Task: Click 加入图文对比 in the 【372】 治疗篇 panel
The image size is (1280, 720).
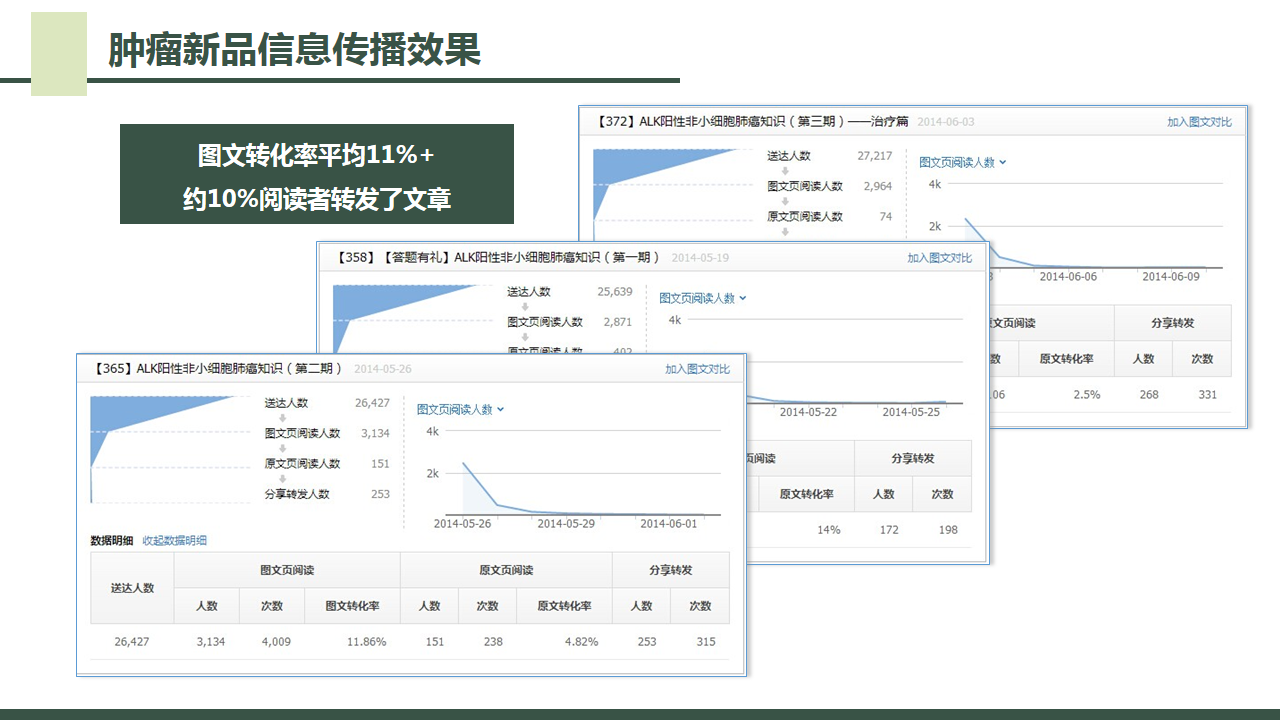Action: coord(1199,122)
